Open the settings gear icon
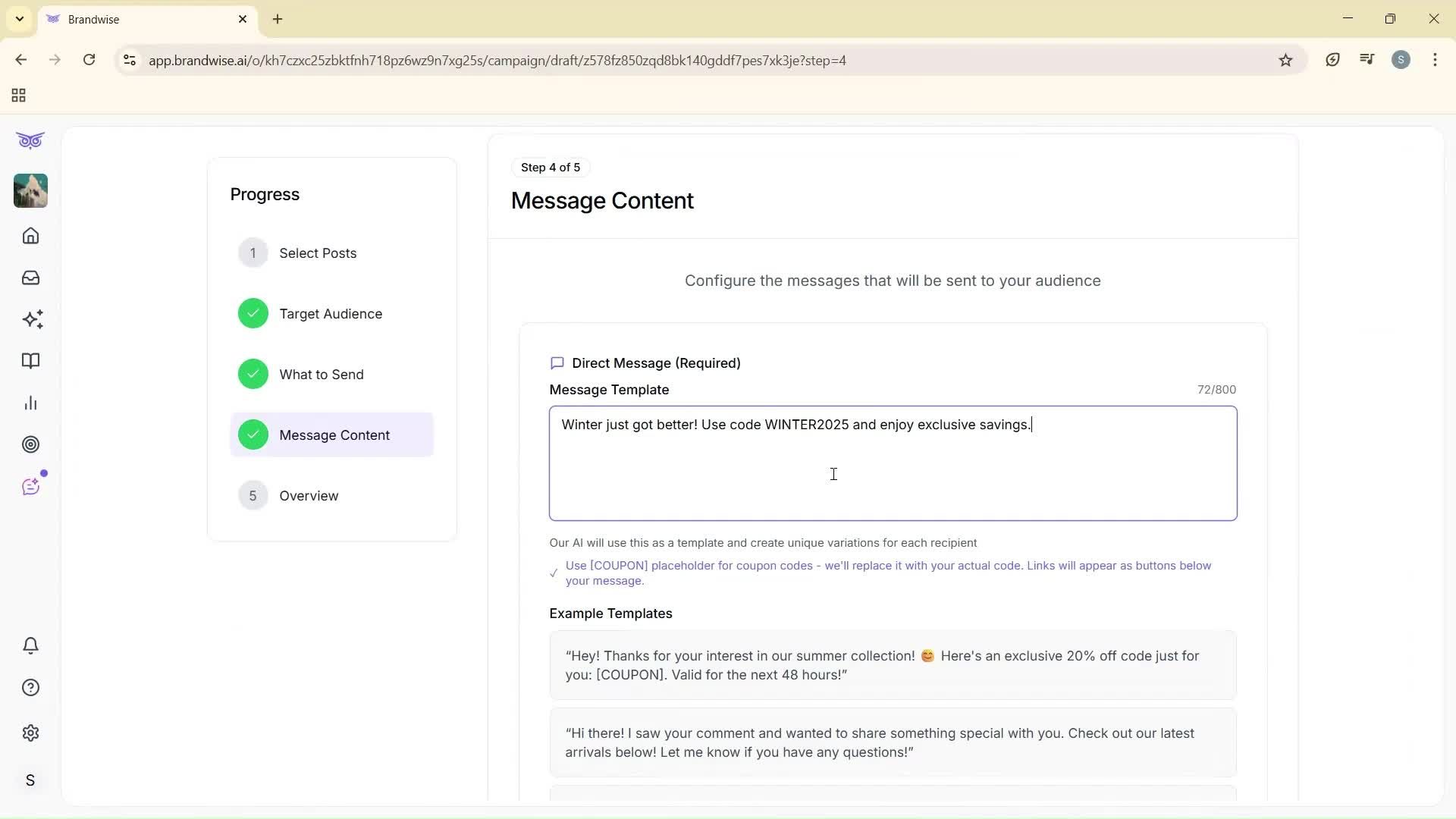 (30, 733)
